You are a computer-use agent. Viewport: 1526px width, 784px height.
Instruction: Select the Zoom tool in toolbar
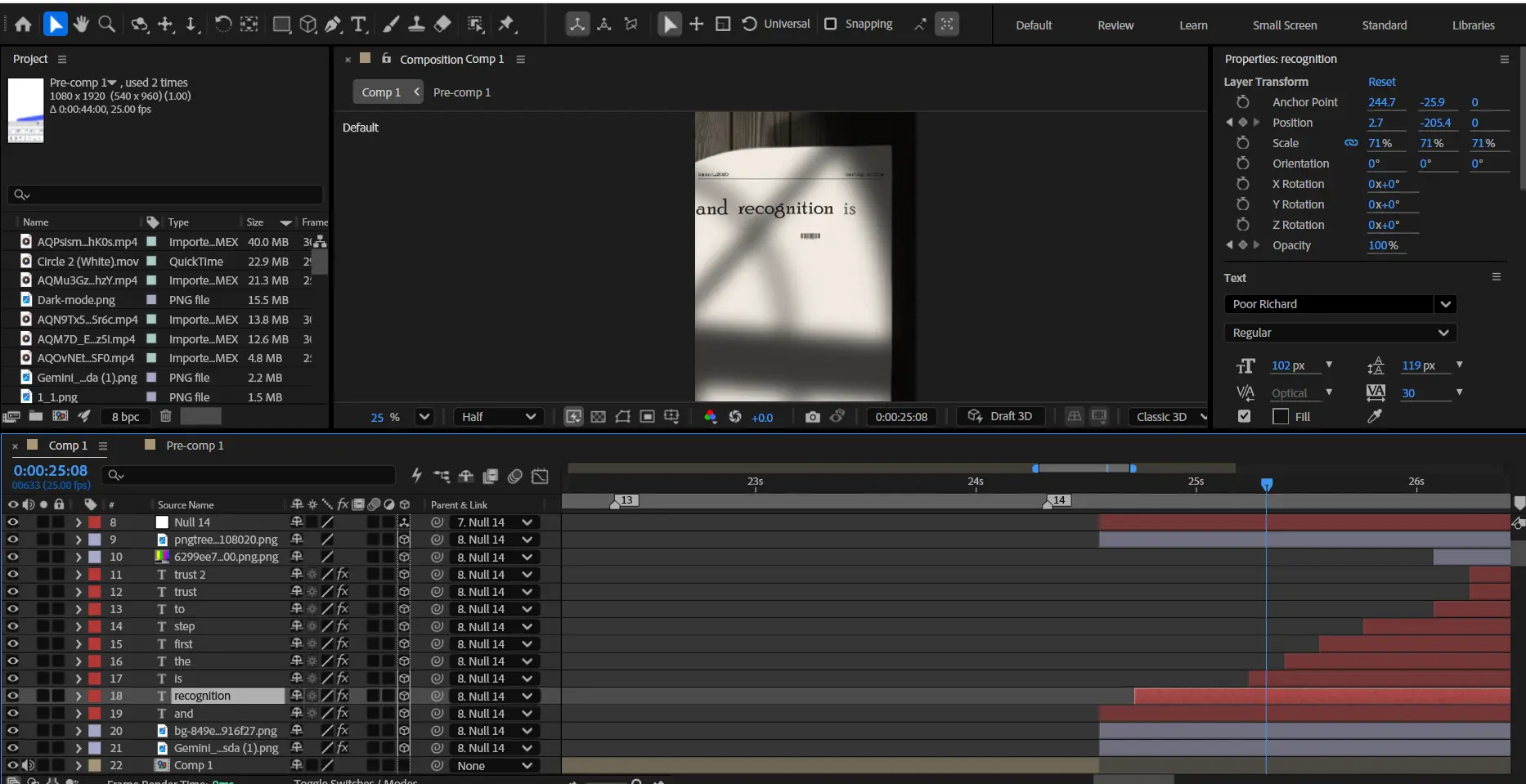[x=106, y=25]
